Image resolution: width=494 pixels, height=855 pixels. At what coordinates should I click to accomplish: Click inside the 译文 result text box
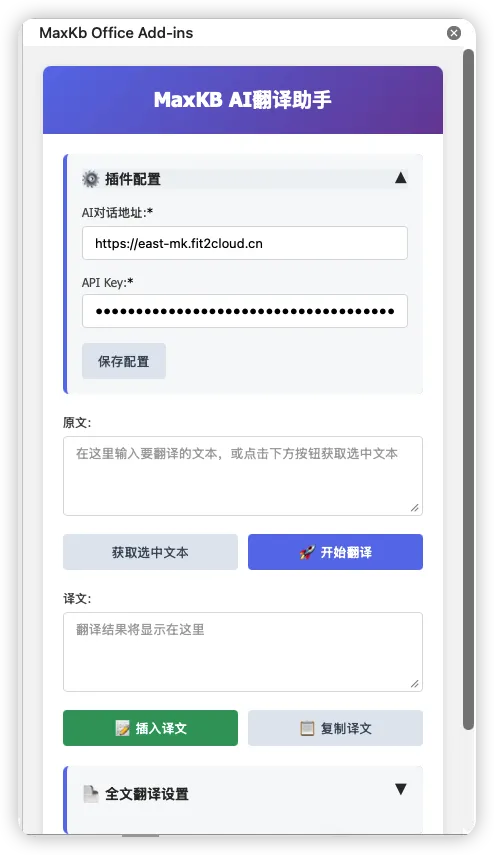click(243, 652)
